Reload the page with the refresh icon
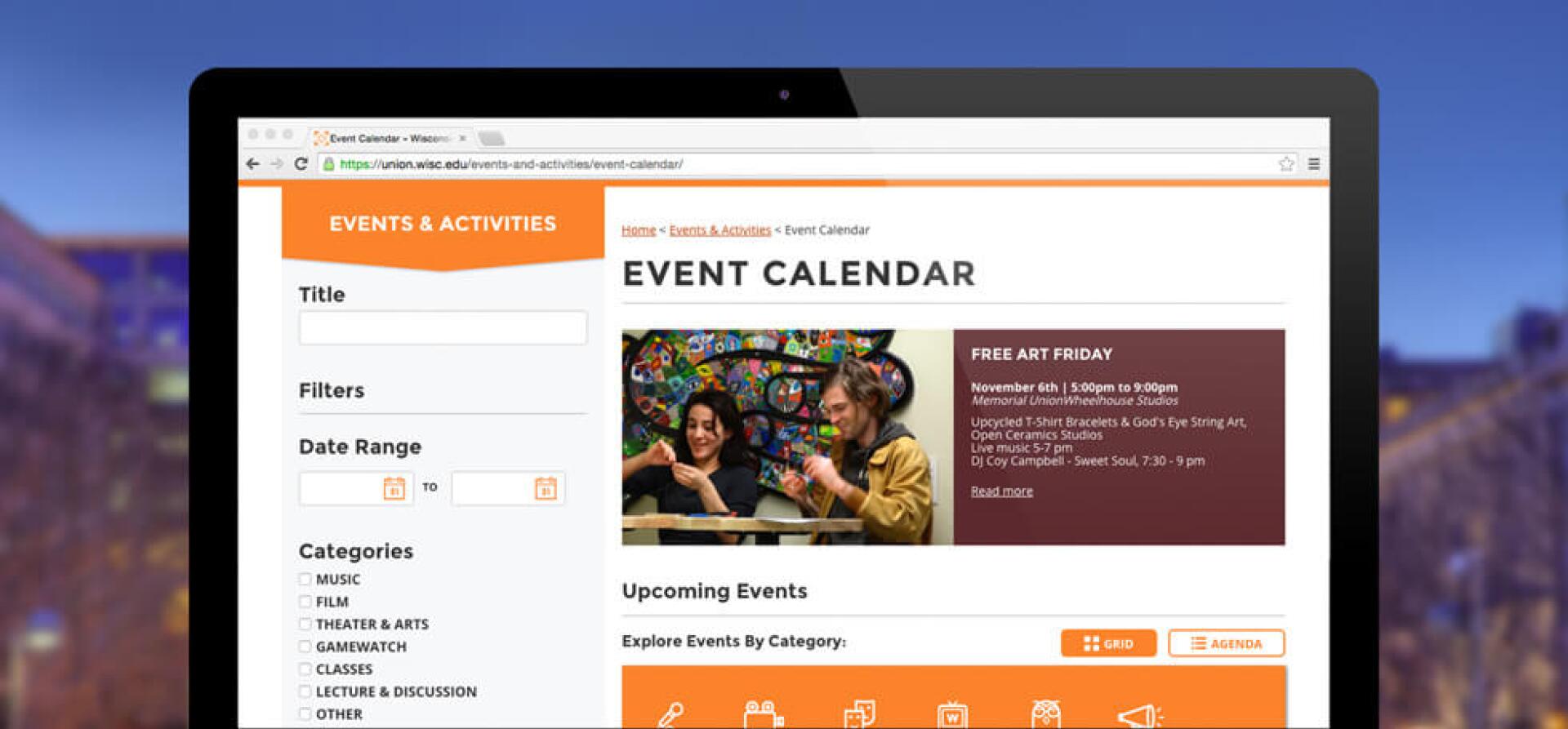The height and width of the screenshot is (729, 1568). [x=301, y=164]
